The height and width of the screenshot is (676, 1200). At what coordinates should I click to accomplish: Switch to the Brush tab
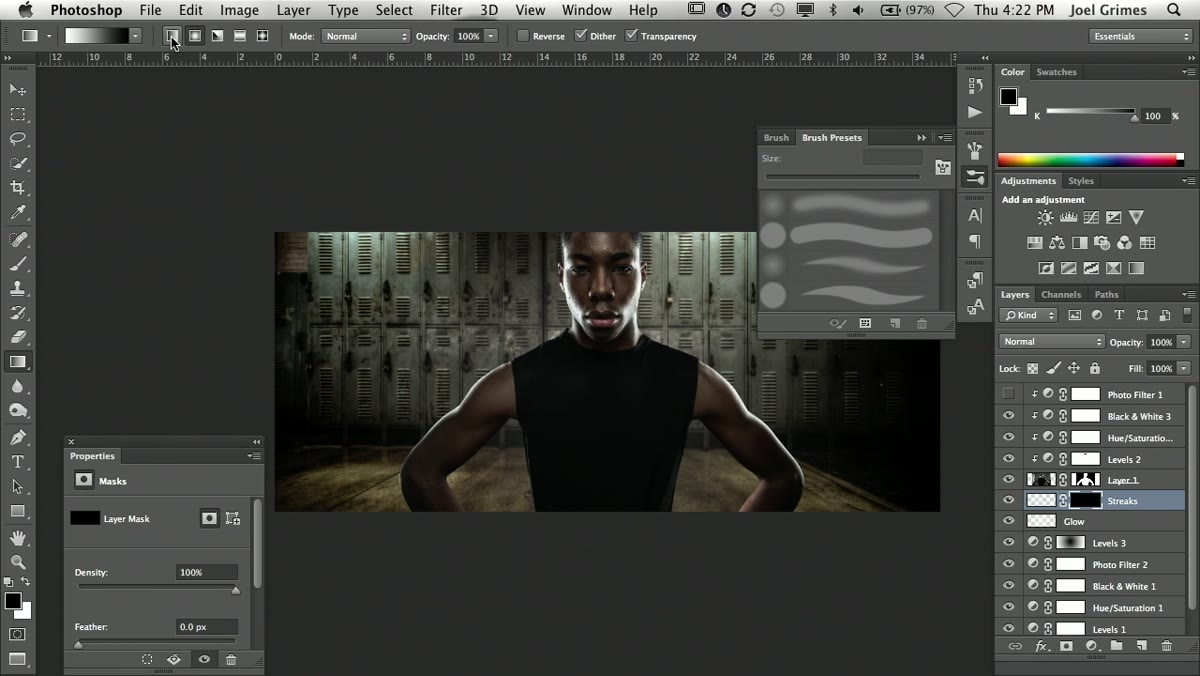tap(776, 138)
